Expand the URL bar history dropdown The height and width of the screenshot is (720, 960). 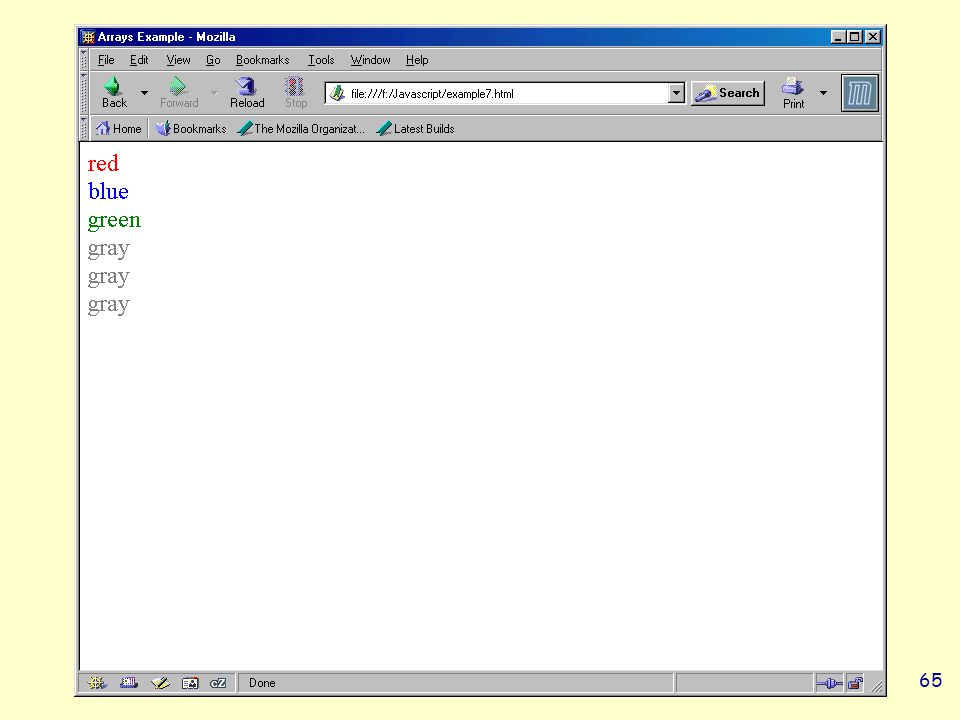676,93
